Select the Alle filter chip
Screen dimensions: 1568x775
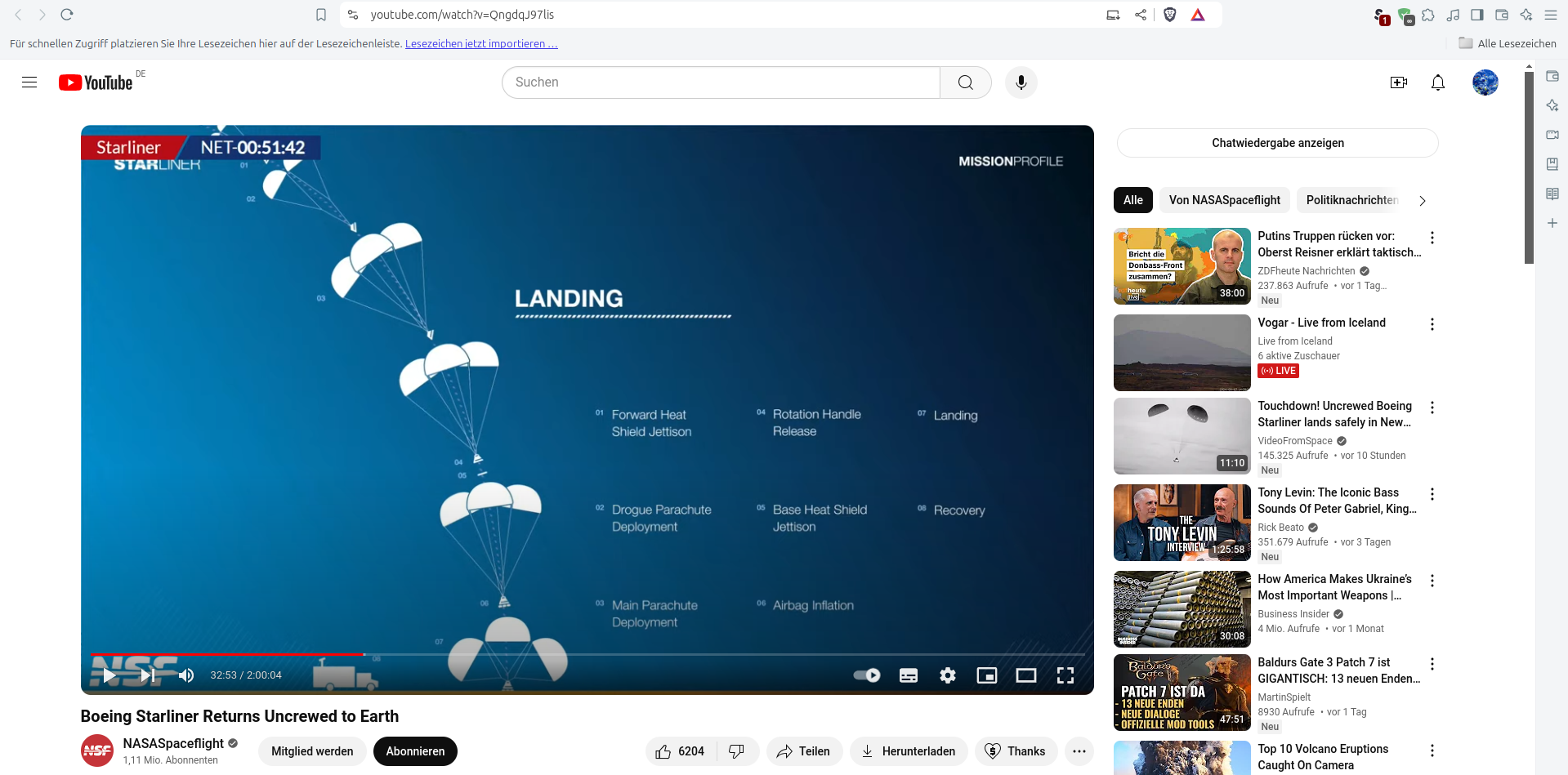tap(1133, 200)
